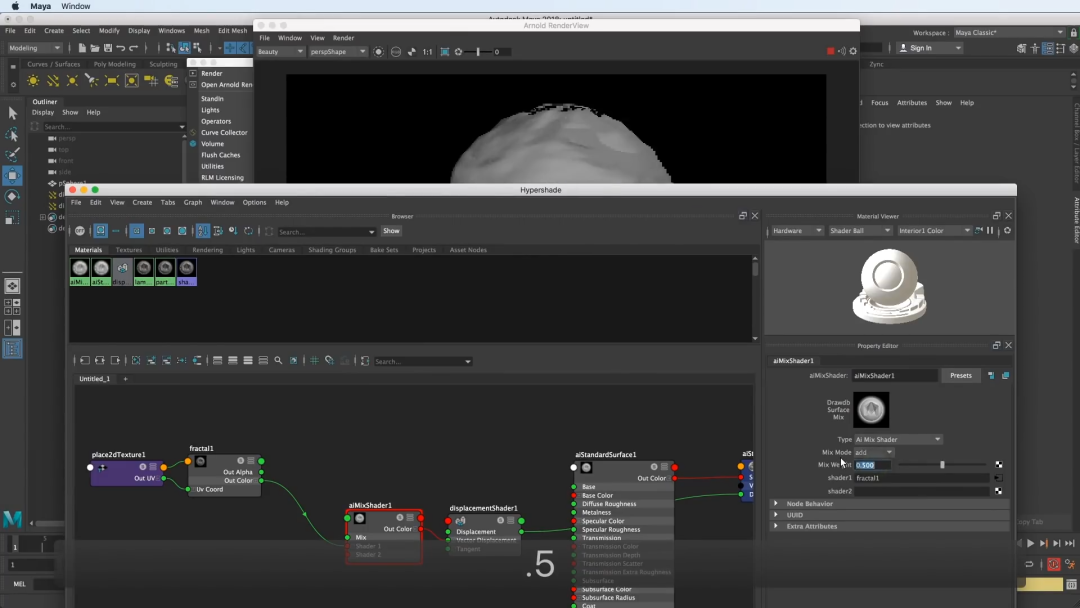
Task: Click the shader1 input connection arrow icon
Action: tap(998, 478)
